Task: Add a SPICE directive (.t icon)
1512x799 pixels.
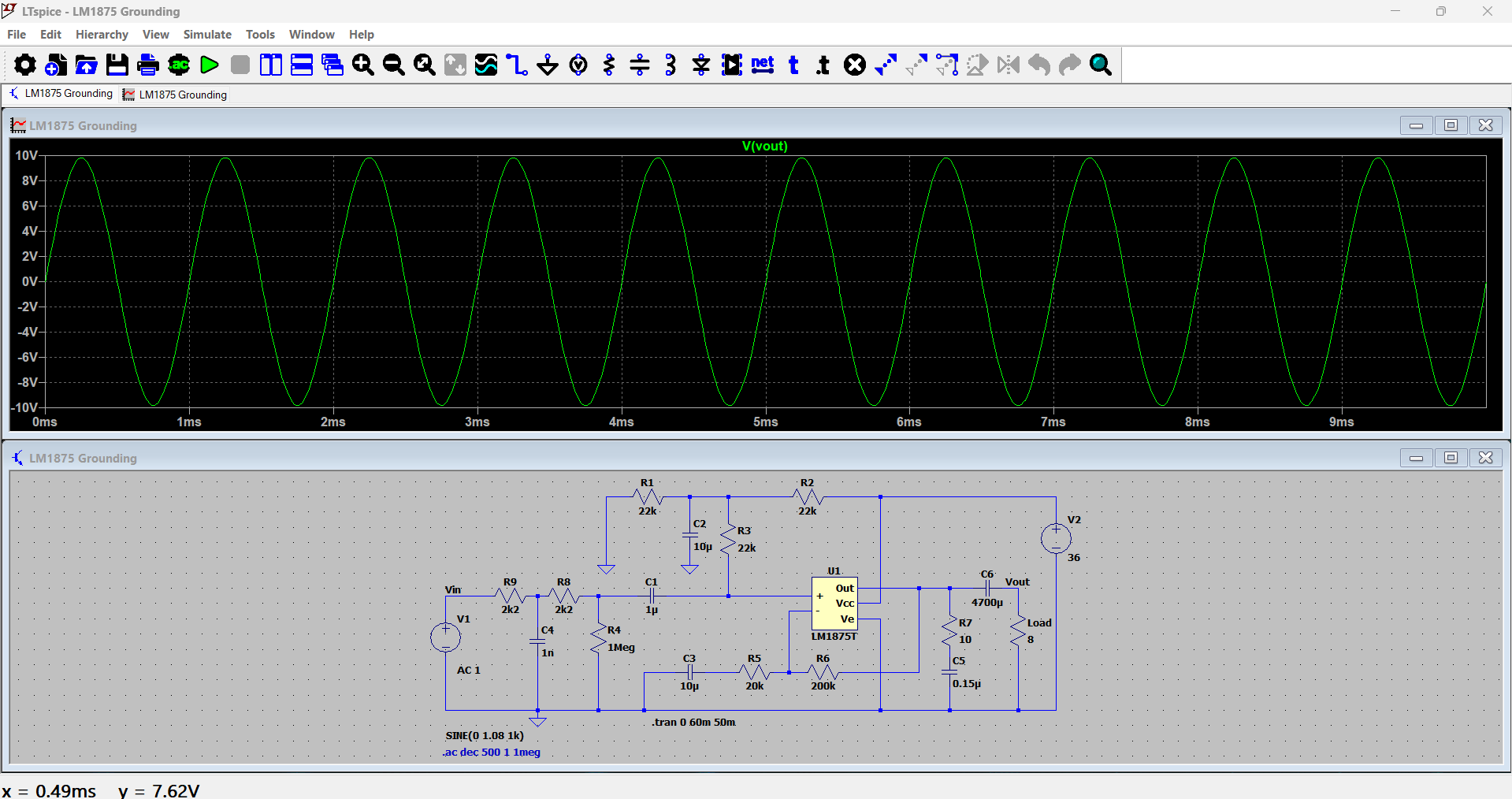Action: (x=824, y=65)
